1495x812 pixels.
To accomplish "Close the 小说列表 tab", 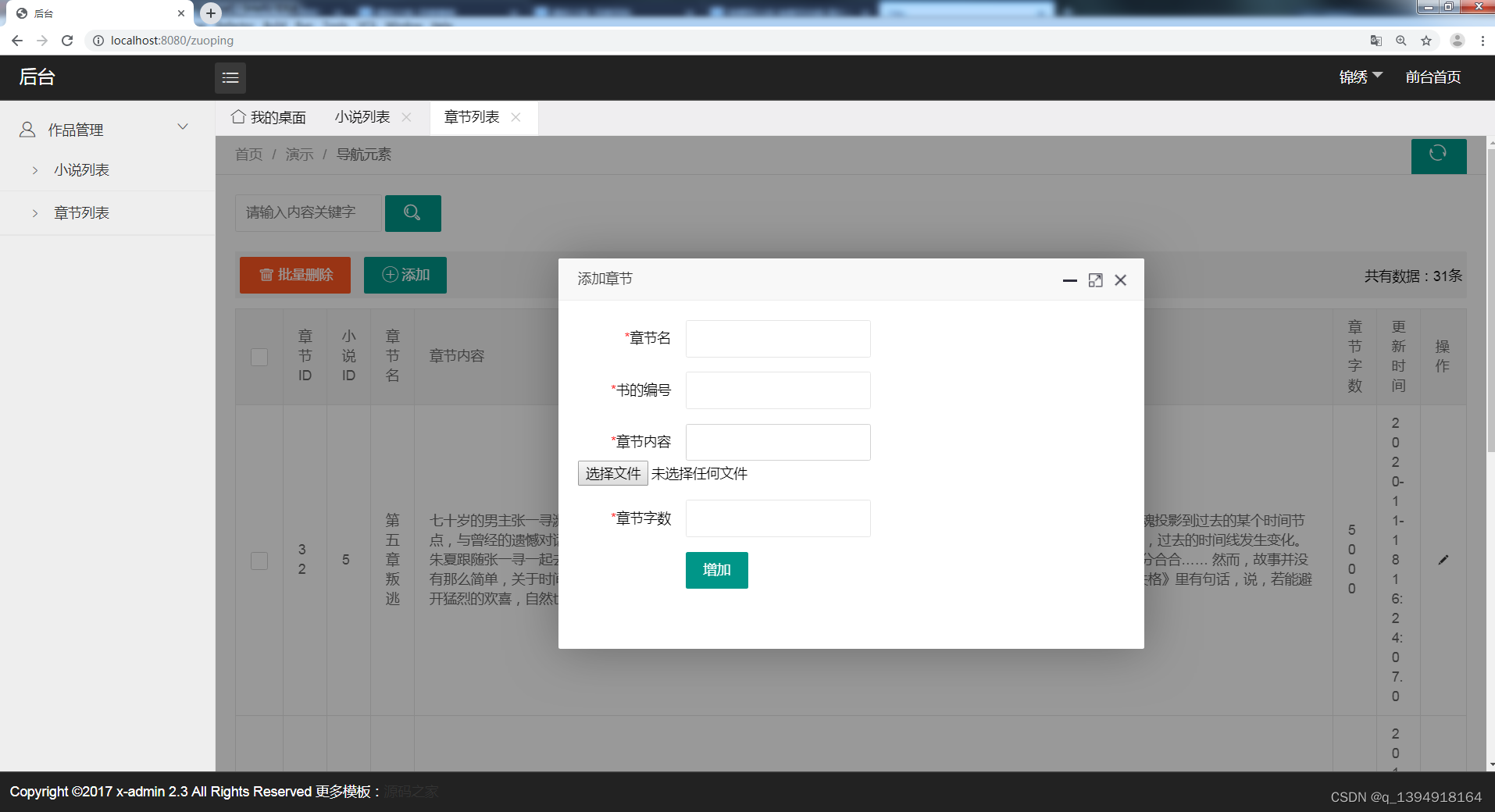I will pos(406,117).
